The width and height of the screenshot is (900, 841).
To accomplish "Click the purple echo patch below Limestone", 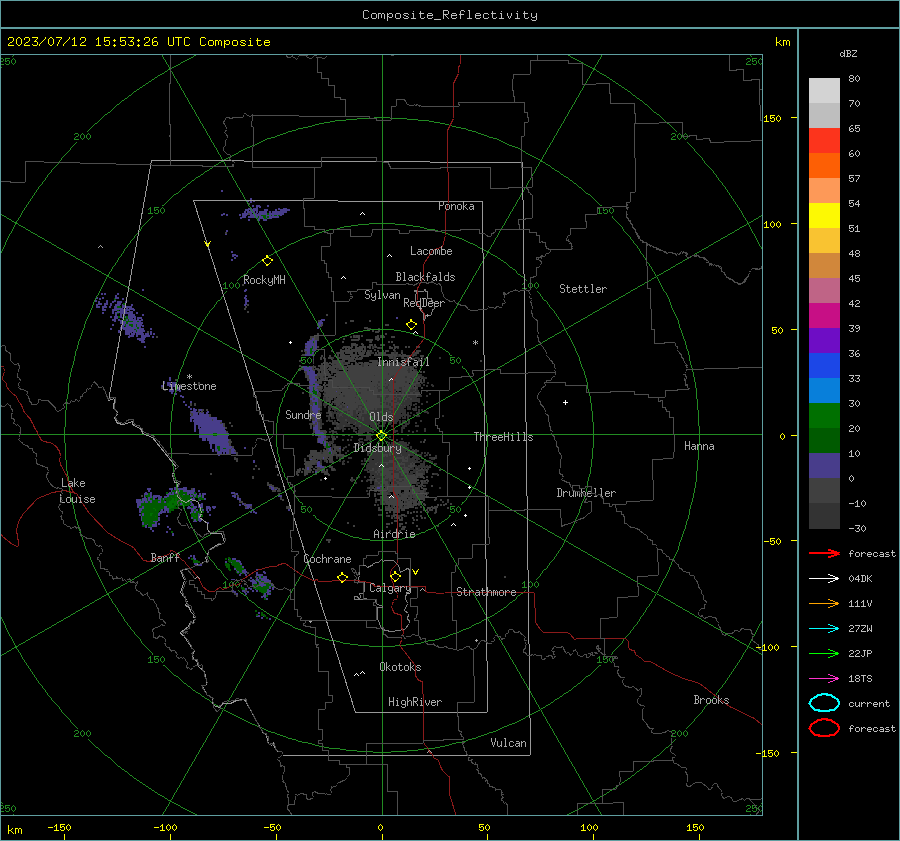I will tap(211, 431).
